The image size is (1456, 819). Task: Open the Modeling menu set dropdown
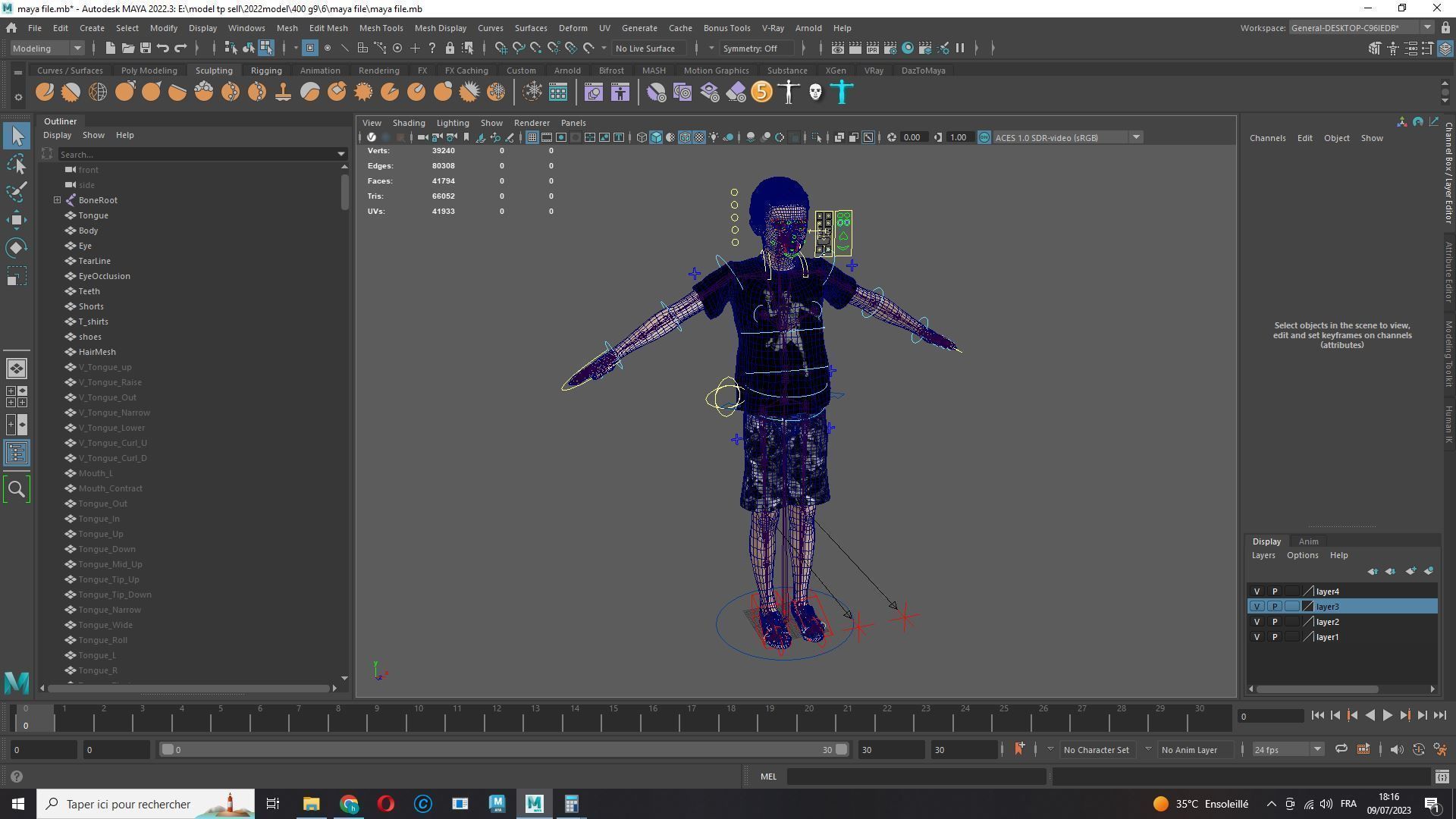point(46,48)
